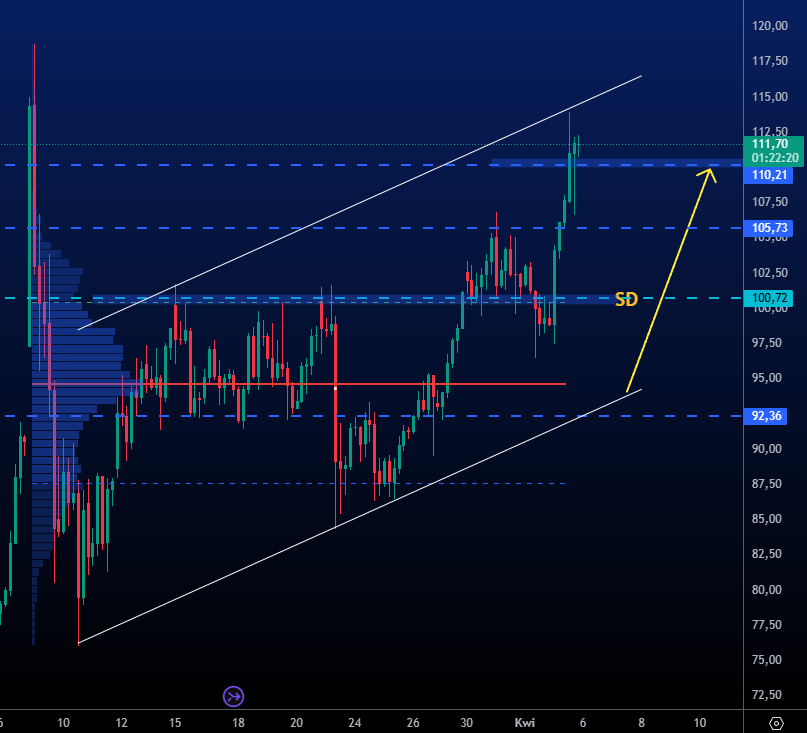Viewport: 807px width, 733px height.
Task: Click date 20 on the time axis
Action: 296,723
